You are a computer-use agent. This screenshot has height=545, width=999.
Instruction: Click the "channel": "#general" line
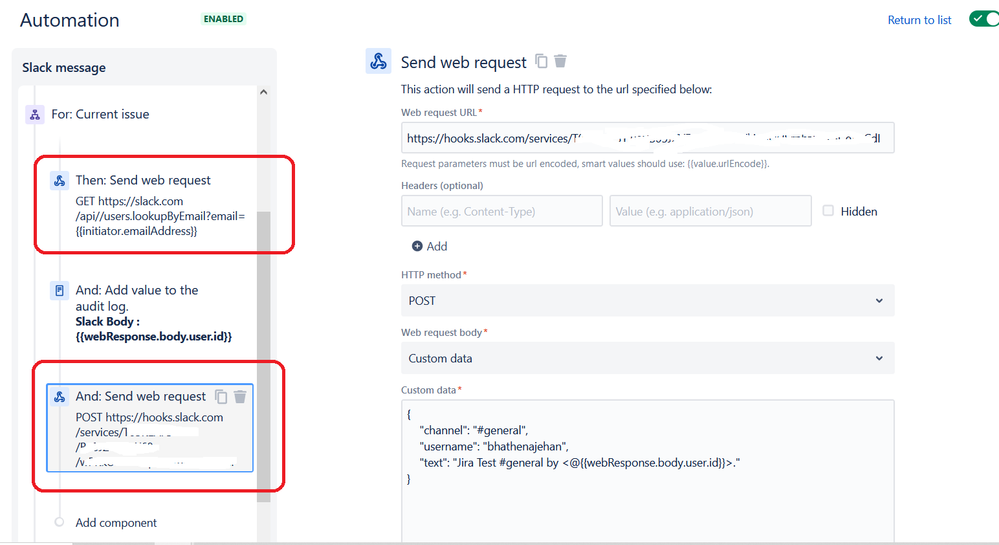[x=473, y=430]
